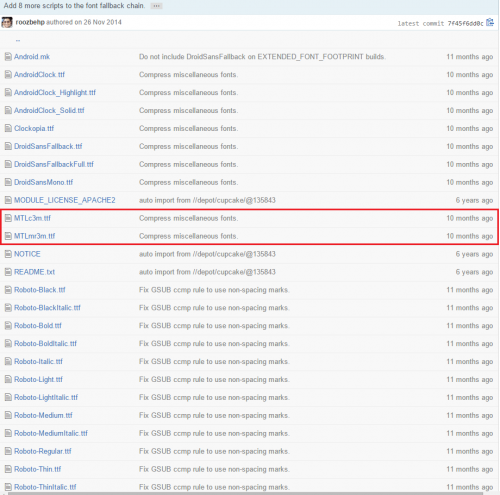Open the DroidSansFallbackFull.ttf file
The width and height of the screenshot is (500, 495).
(54, 164)
